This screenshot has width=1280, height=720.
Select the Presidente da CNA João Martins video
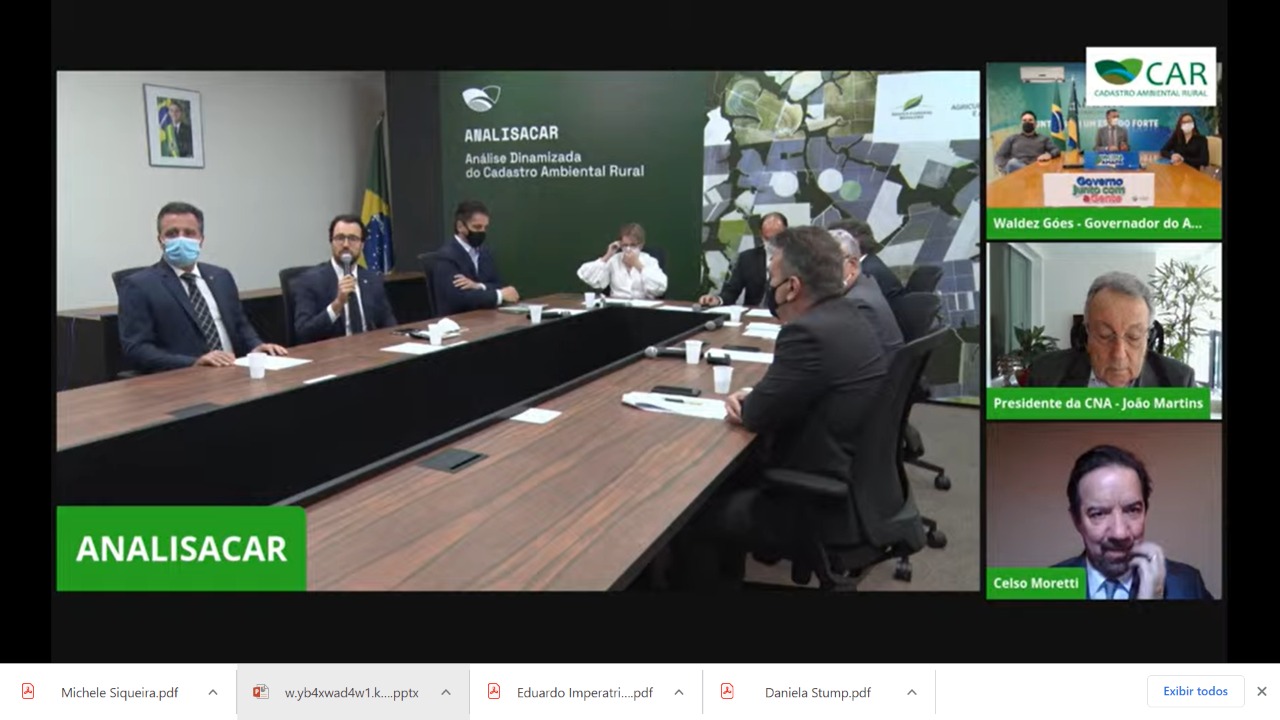pos(1103,331)
